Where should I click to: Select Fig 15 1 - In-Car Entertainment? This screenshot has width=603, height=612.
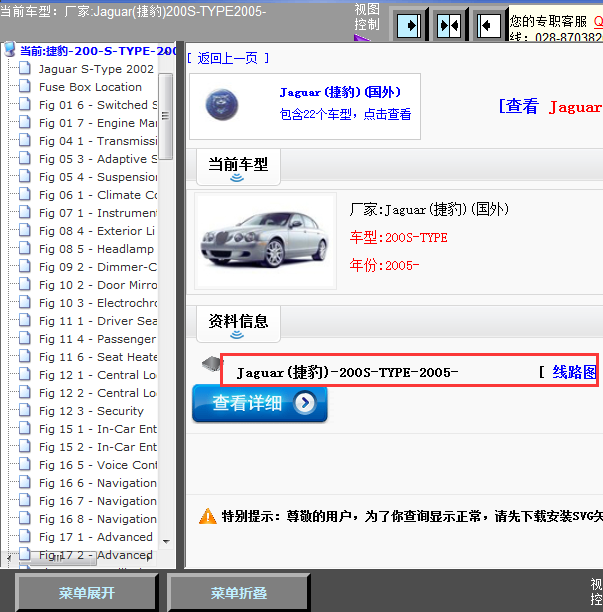pyautogui.click(x=98, y=429)
